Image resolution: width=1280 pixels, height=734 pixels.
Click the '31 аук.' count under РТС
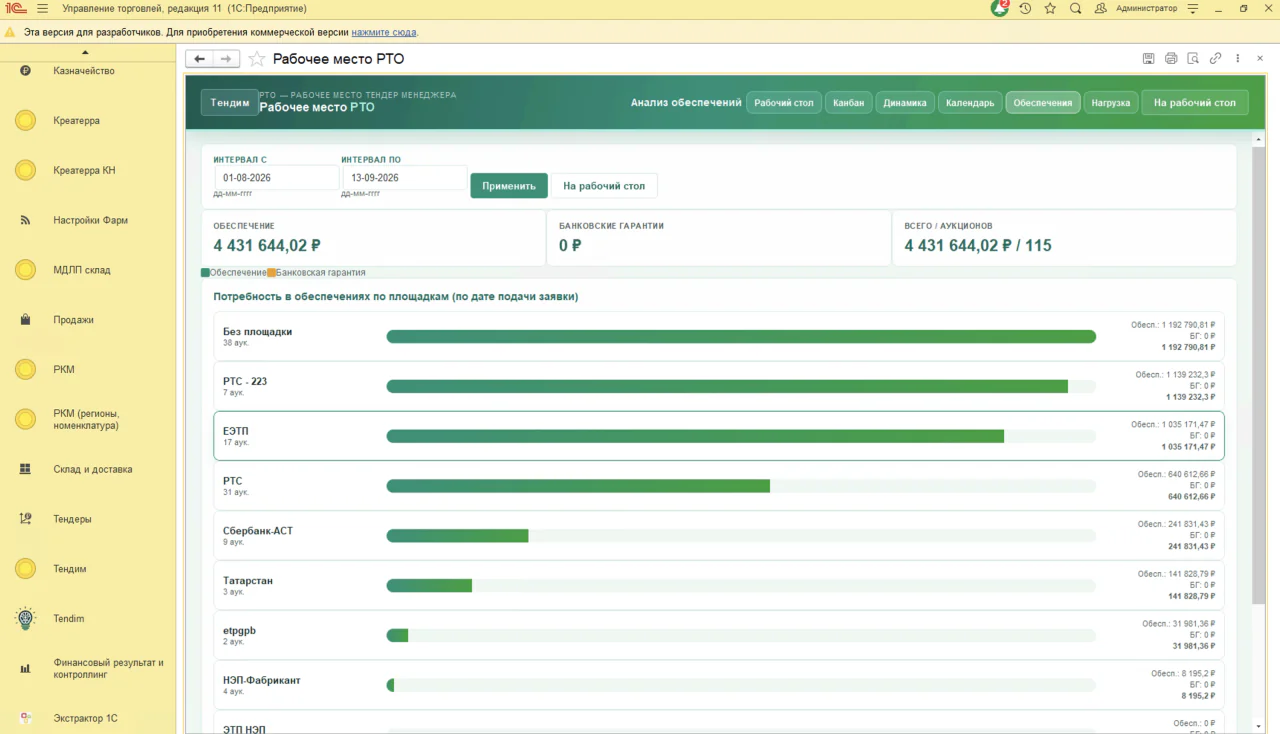[236, 492]
